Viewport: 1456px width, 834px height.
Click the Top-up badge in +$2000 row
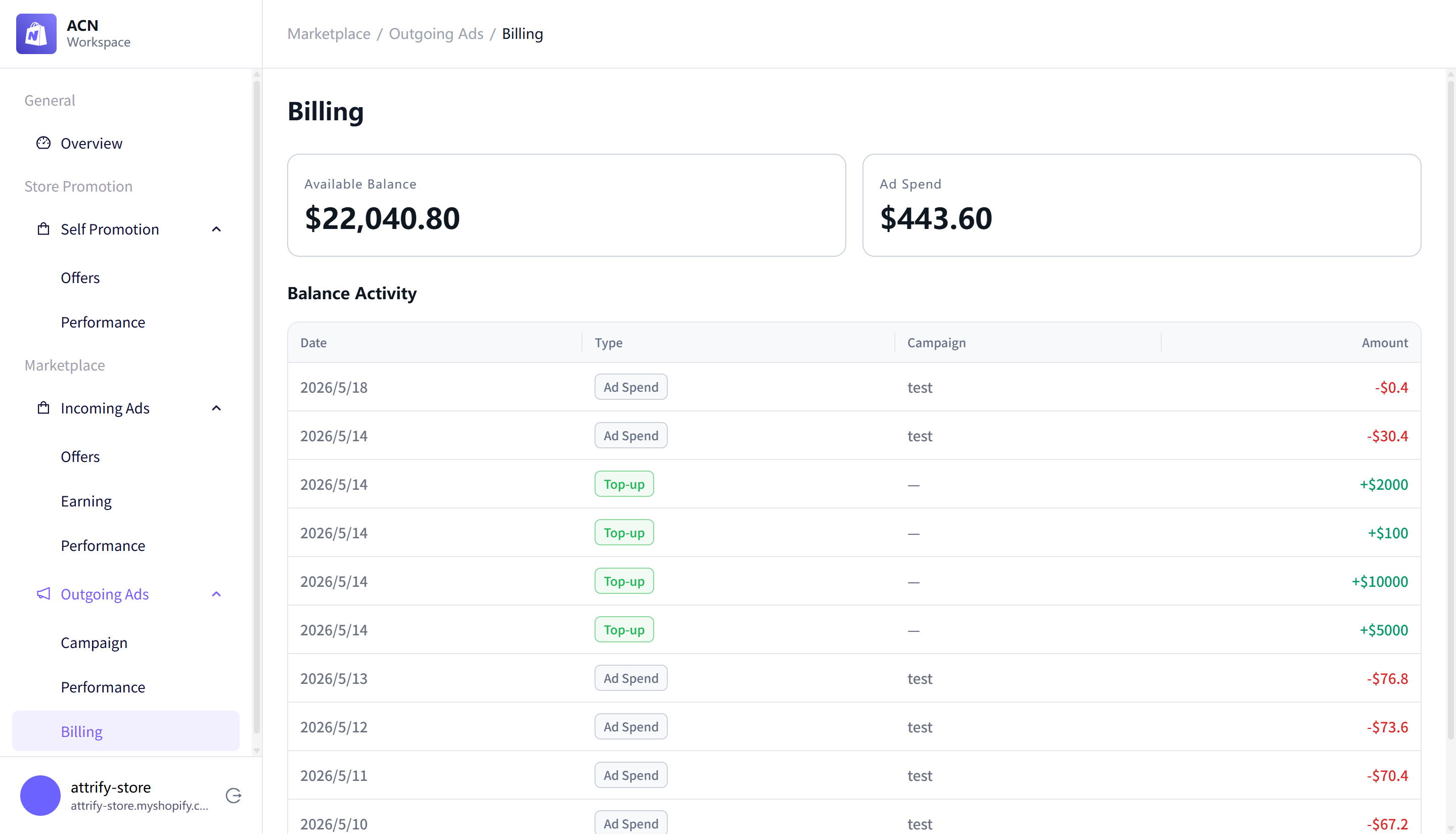(624, 484)
